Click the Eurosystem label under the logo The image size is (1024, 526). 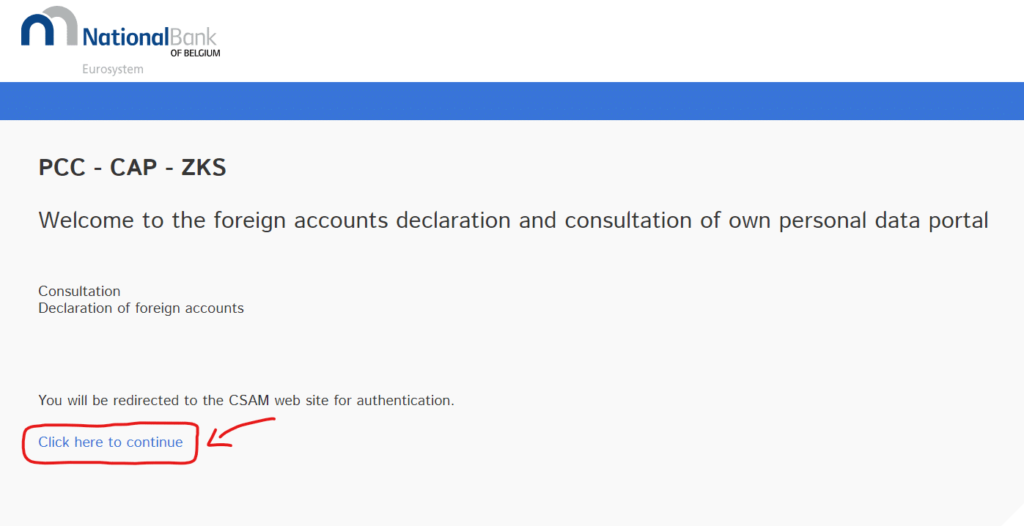click(x=112, y=69)
